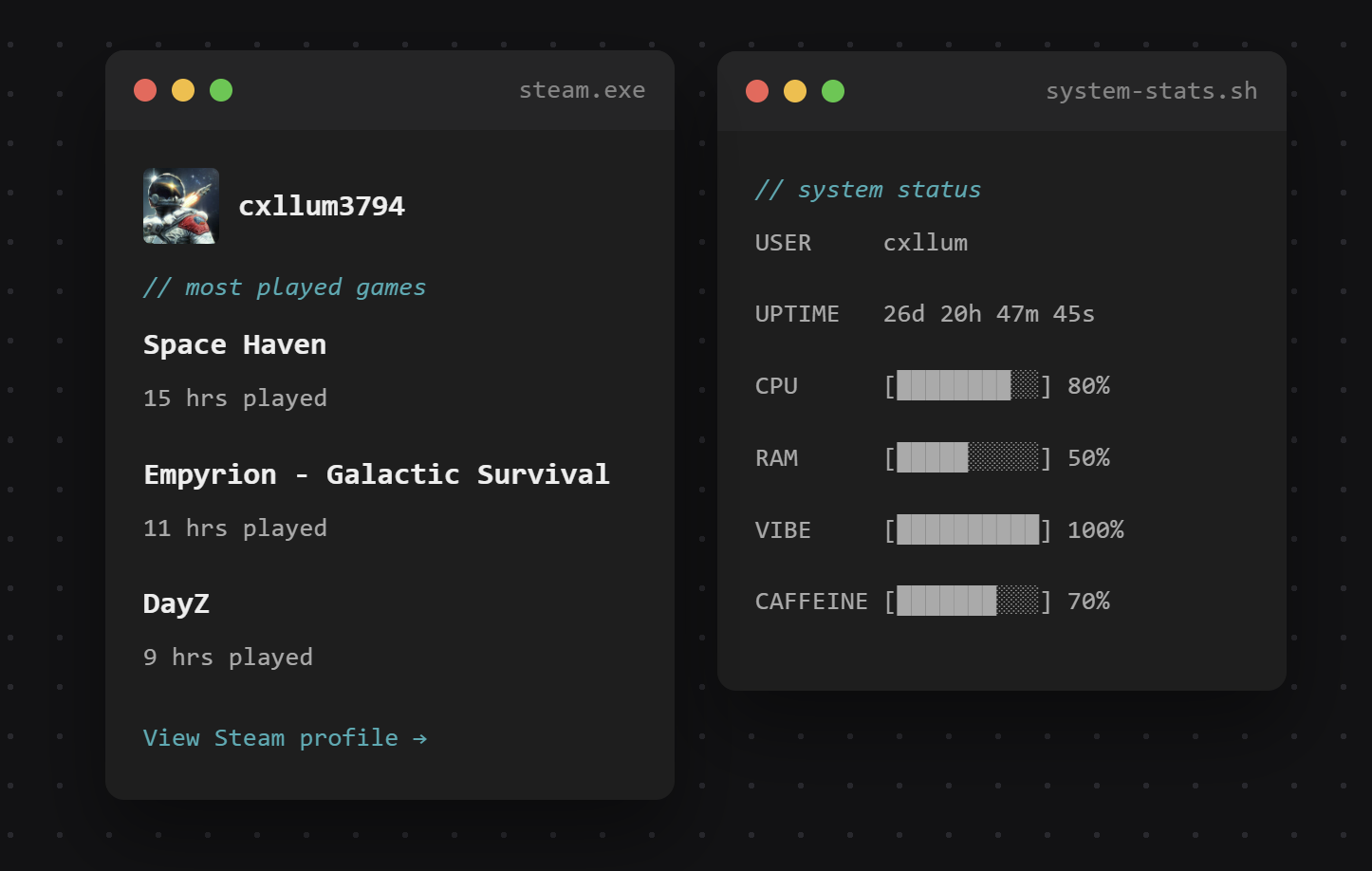Click the CPU label
This screenshot has height=871, width=1372.
[x=776, y=386]
